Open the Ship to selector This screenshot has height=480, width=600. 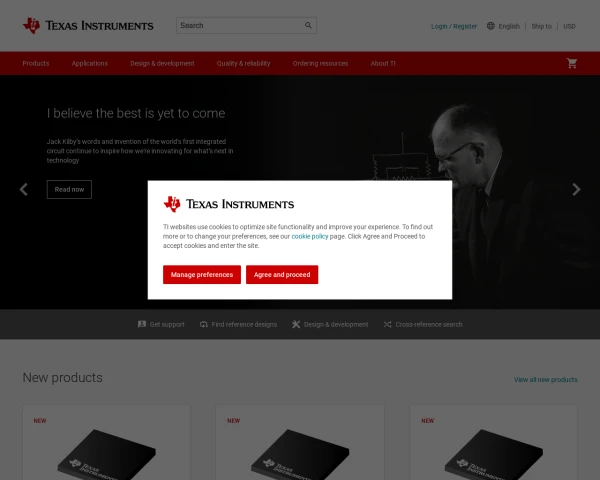tap(541, 26)
